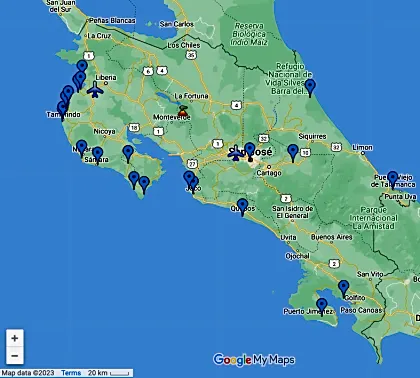The width and height of the screenshot is (420, 378).
Task: Click the Cartago city label
Action: (269, 173)
